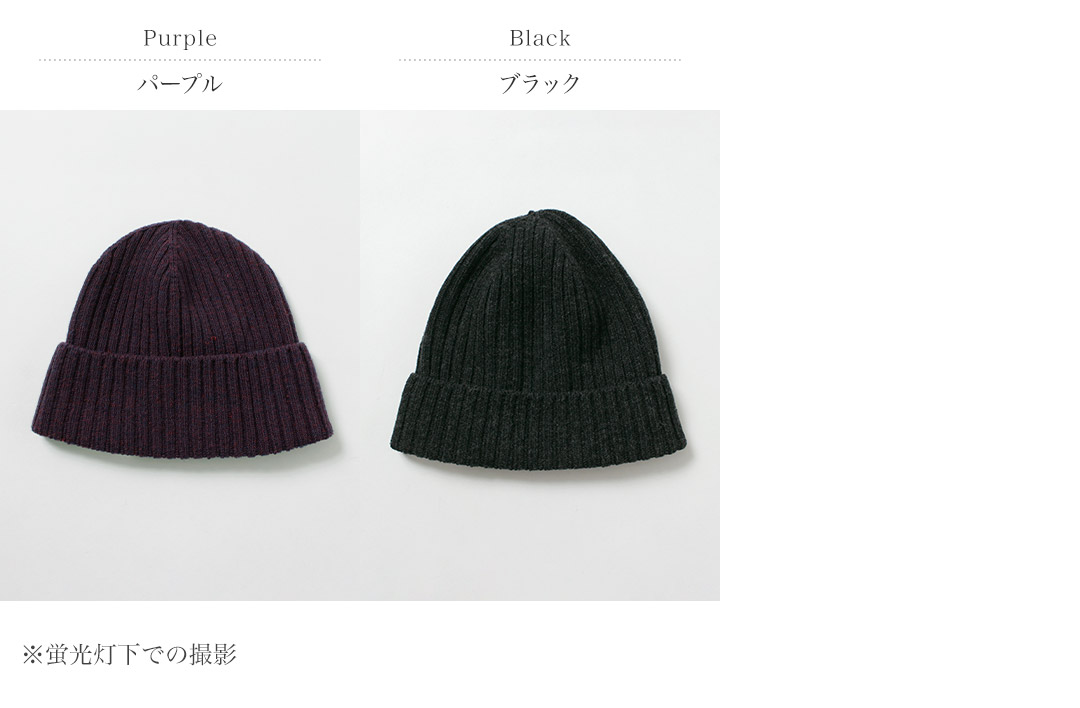This screenshot has height=708, width=1080.
Task: Select the Purple heading text
Action: [180, 38]
